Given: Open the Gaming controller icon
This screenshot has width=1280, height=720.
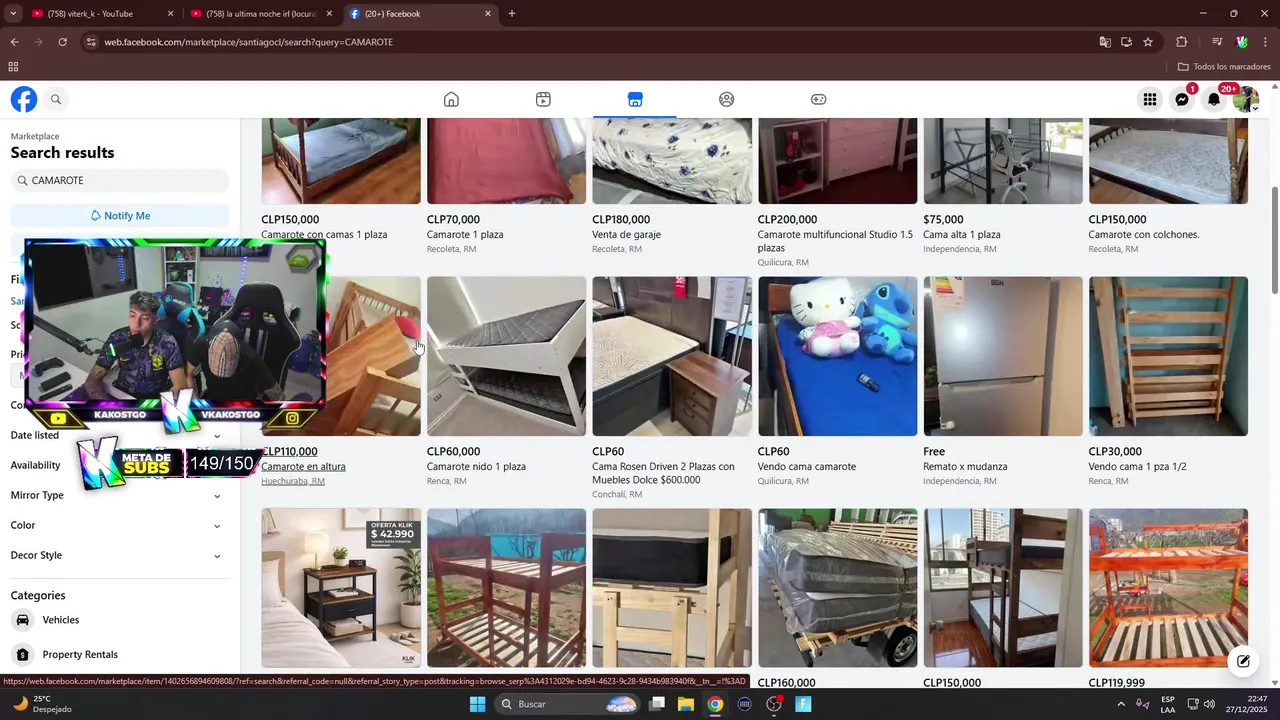Looking at the screenshot, I should pyautogui.click(x=818, y=99).
